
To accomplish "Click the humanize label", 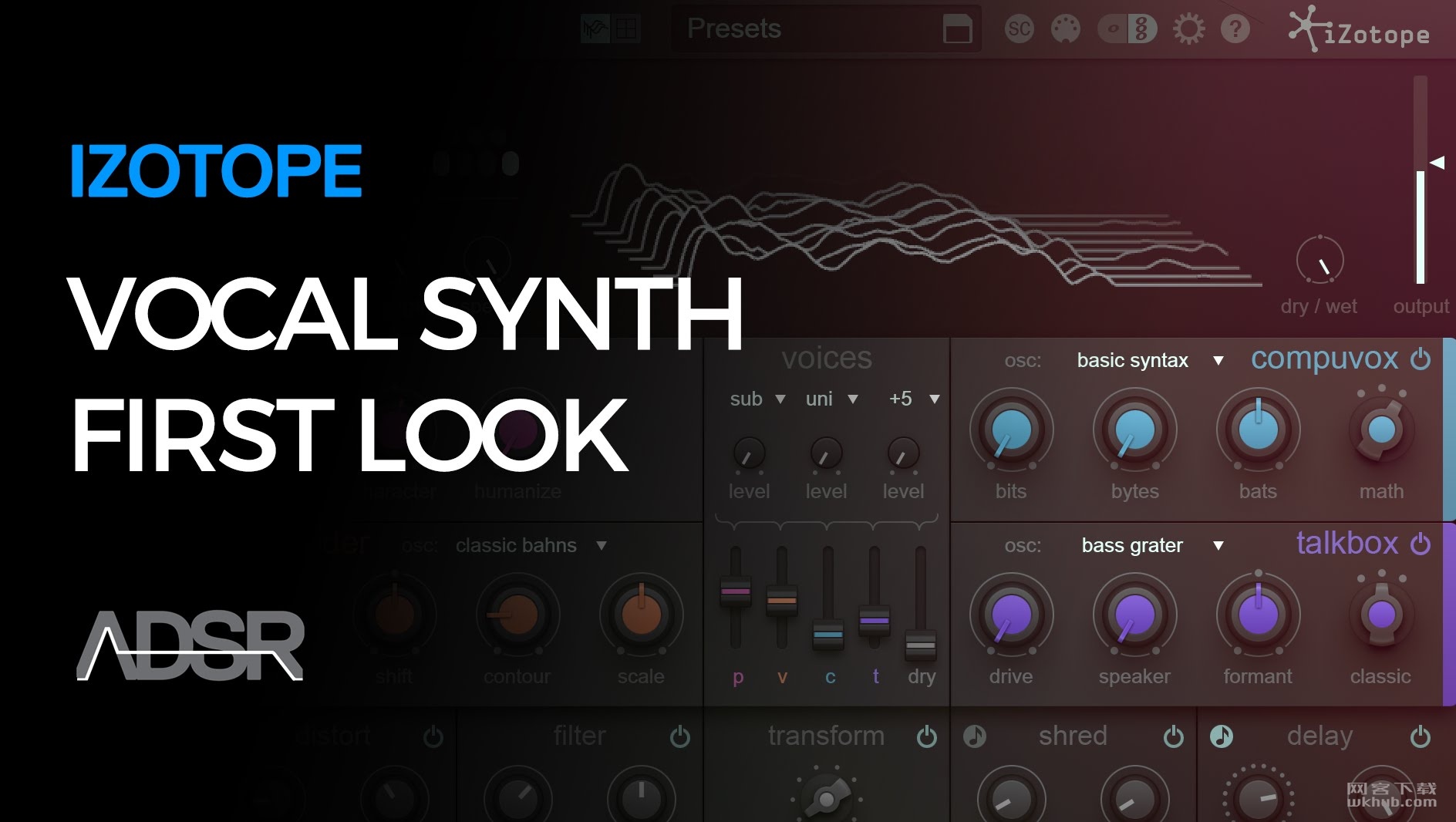I will 517,491.
